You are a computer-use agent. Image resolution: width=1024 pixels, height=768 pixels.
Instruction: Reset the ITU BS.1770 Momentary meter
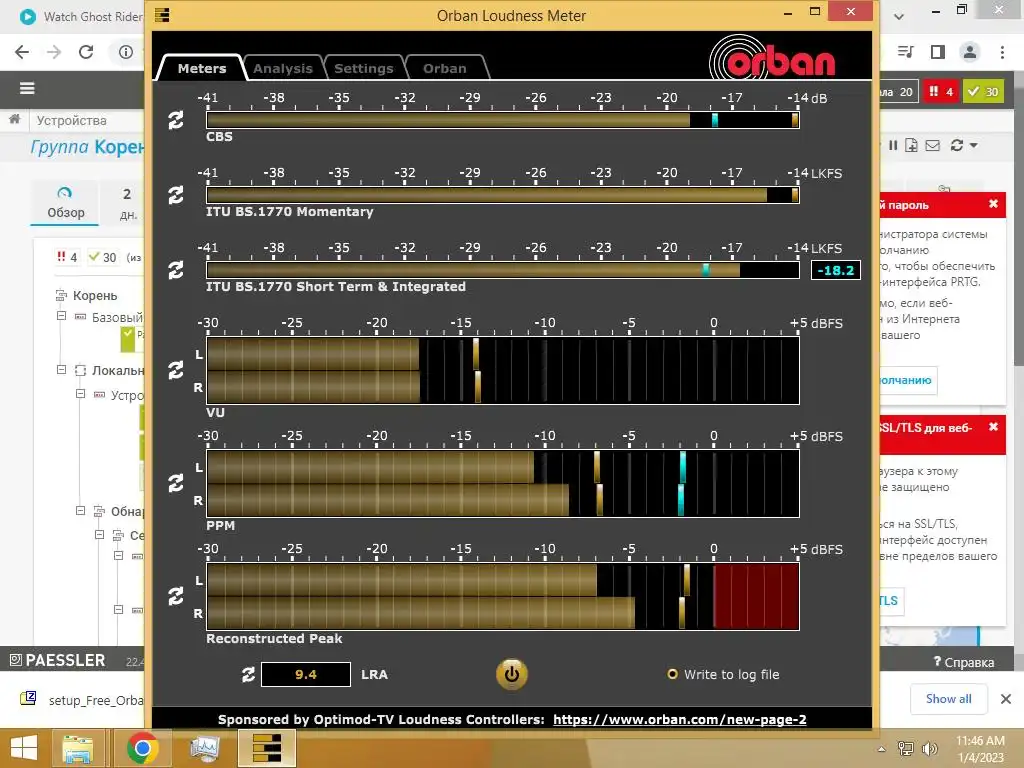[x=176, y=195]
